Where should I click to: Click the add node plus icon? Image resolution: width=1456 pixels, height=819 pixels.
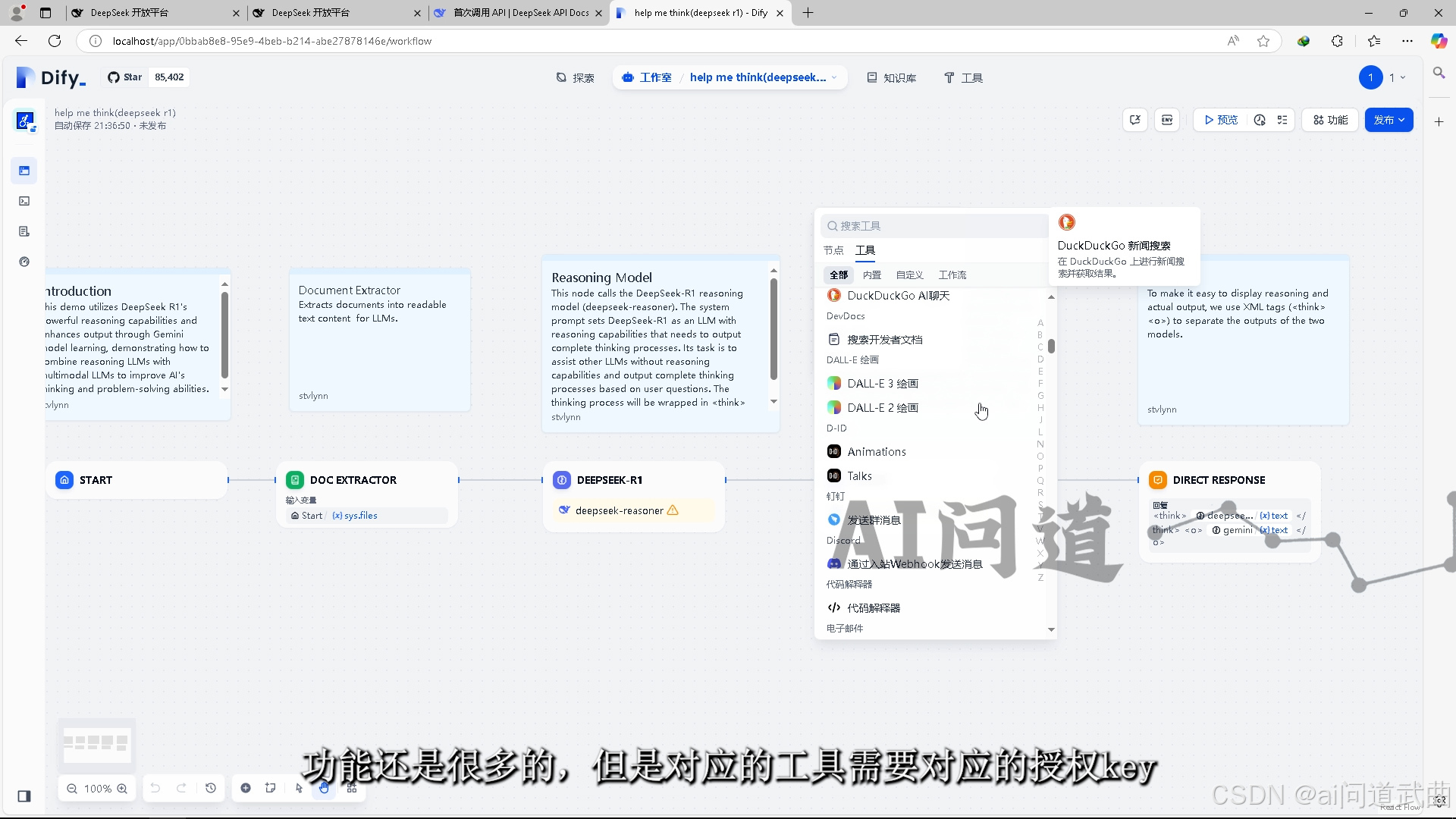(x=246, y=789)
